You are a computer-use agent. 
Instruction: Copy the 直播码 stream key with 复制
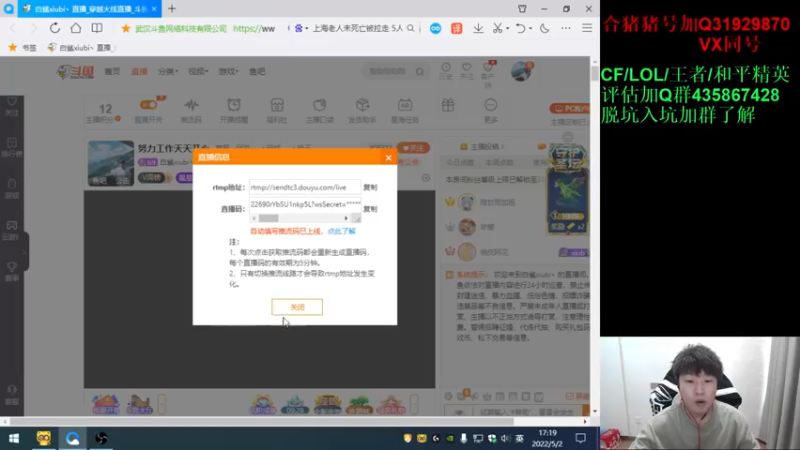click(370, 209)
